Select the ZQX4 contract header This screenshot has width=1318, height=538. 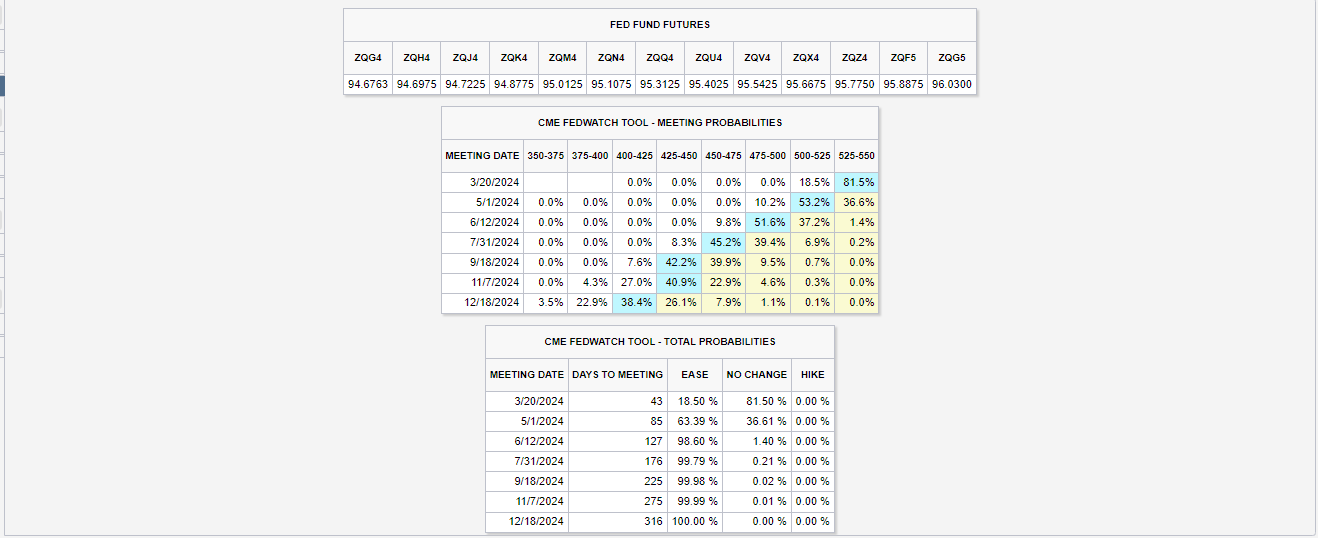pyautogui.click(x=806, y=58)
